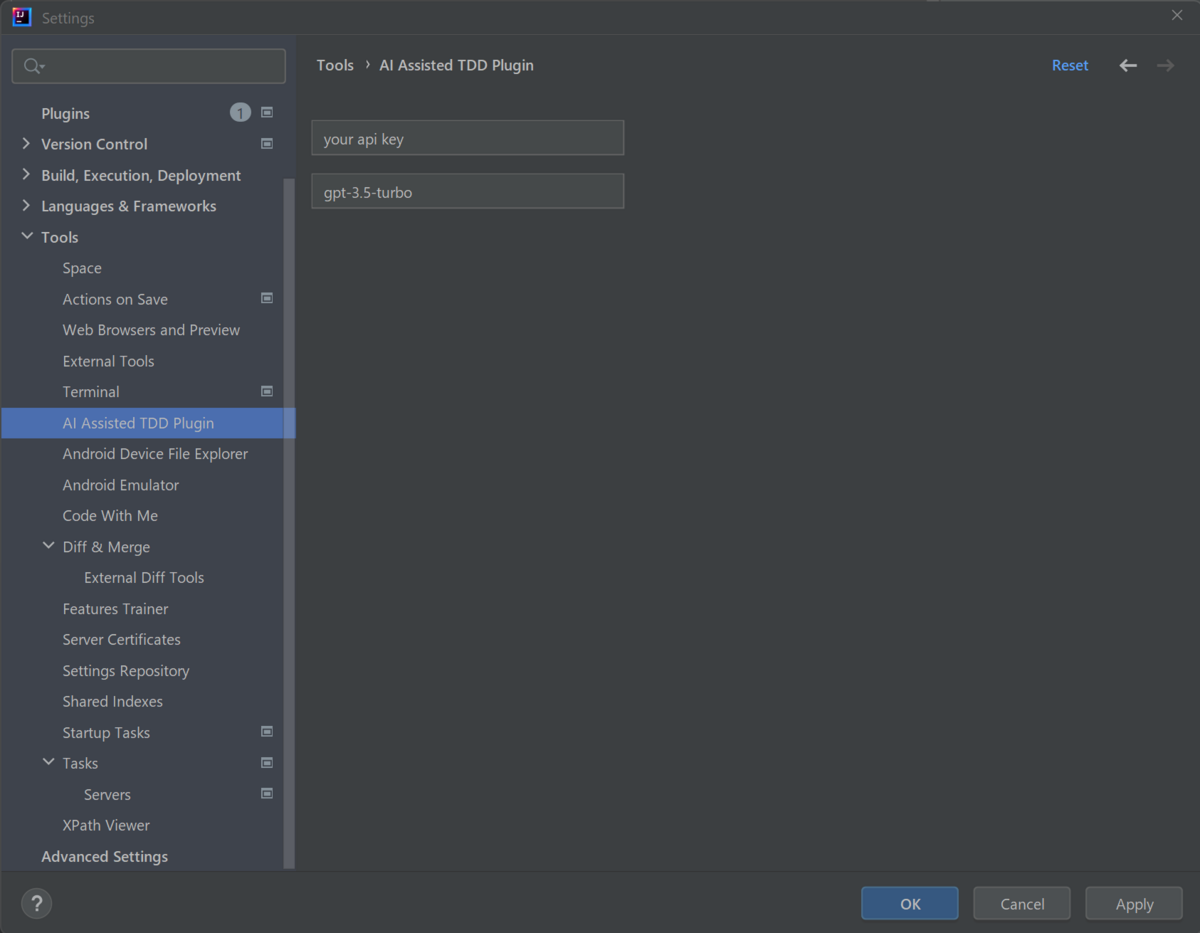Click the search magnifier icon
This screenshot has width=1200, height=933.
tap(33, 66)
